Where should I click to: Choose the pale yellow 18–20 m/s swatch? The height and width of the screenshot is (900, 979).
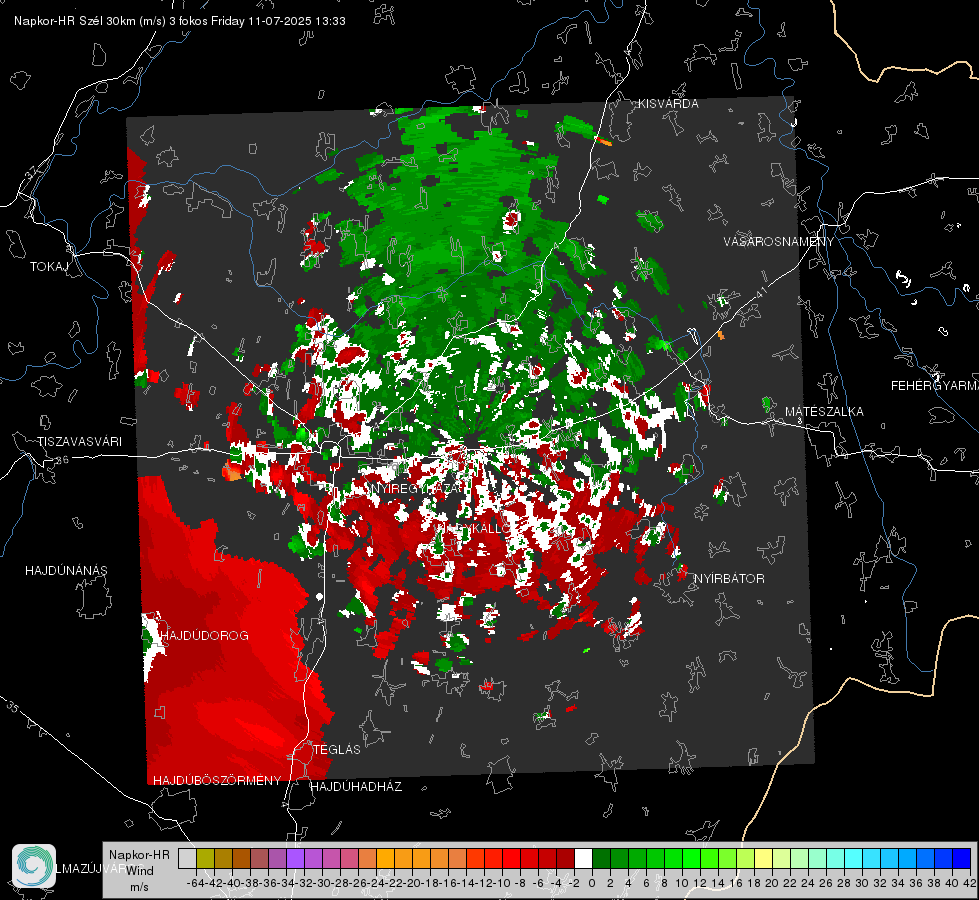764,859
